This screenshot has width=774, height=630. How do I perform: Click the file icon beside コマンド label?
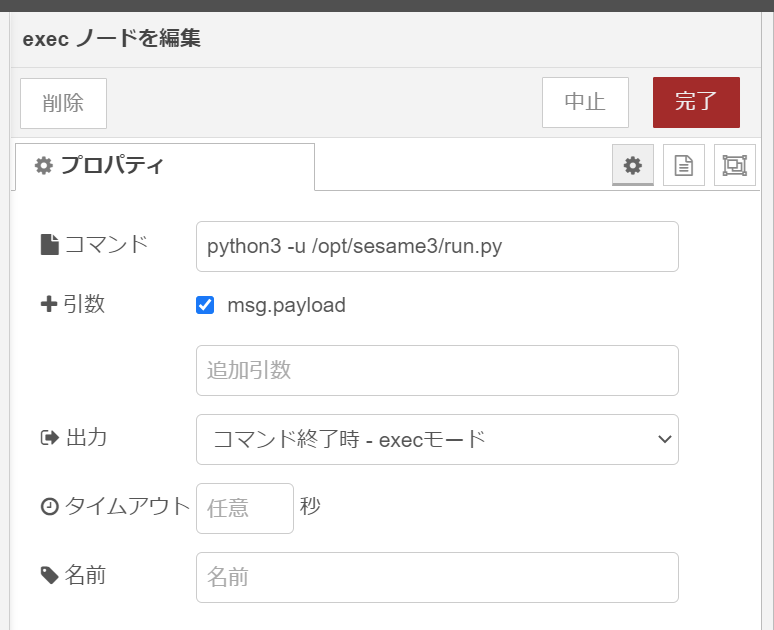point(49,244)
